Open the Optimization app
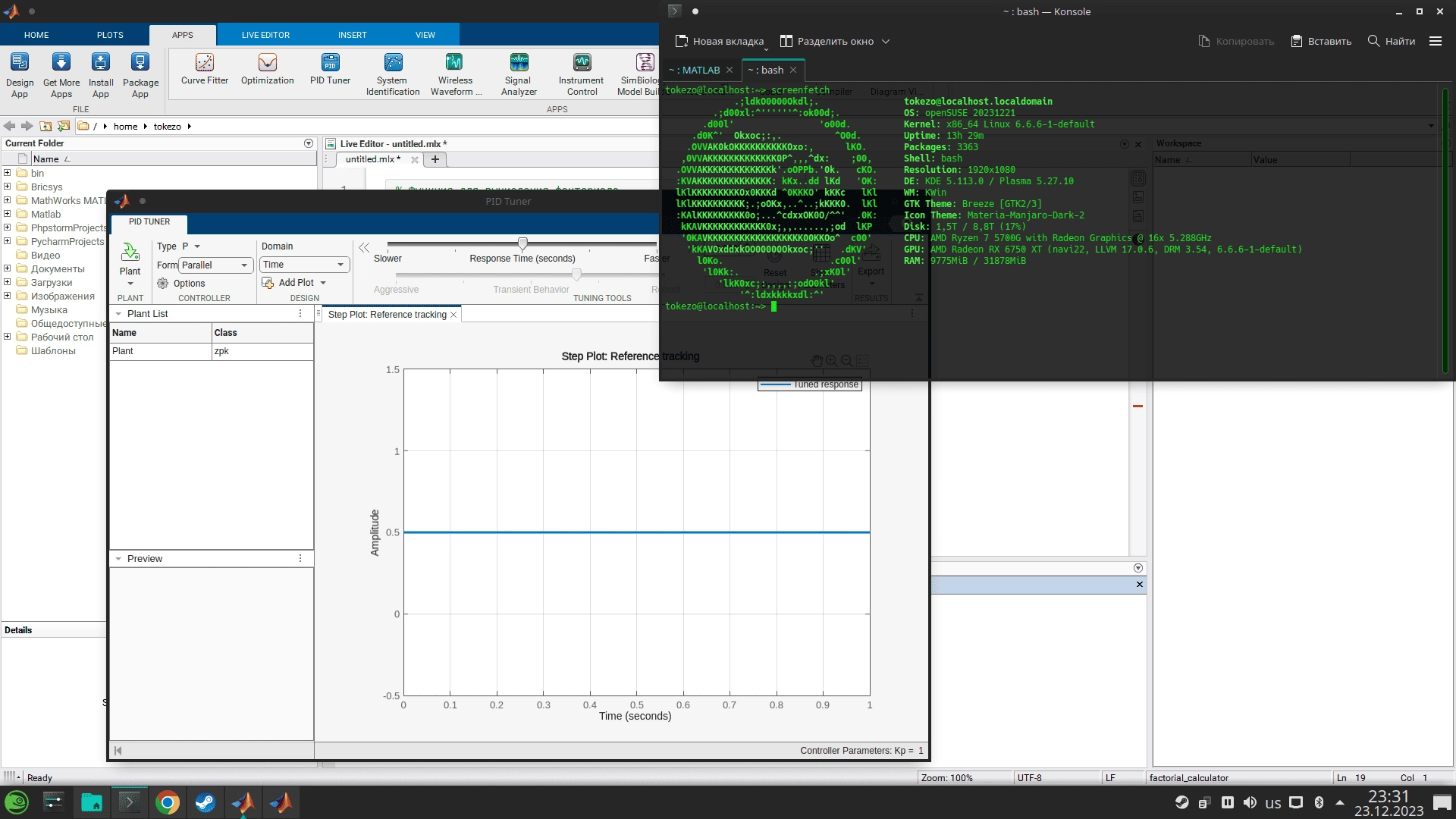The height and width of the screenshot is (819, 1456). 268,69
